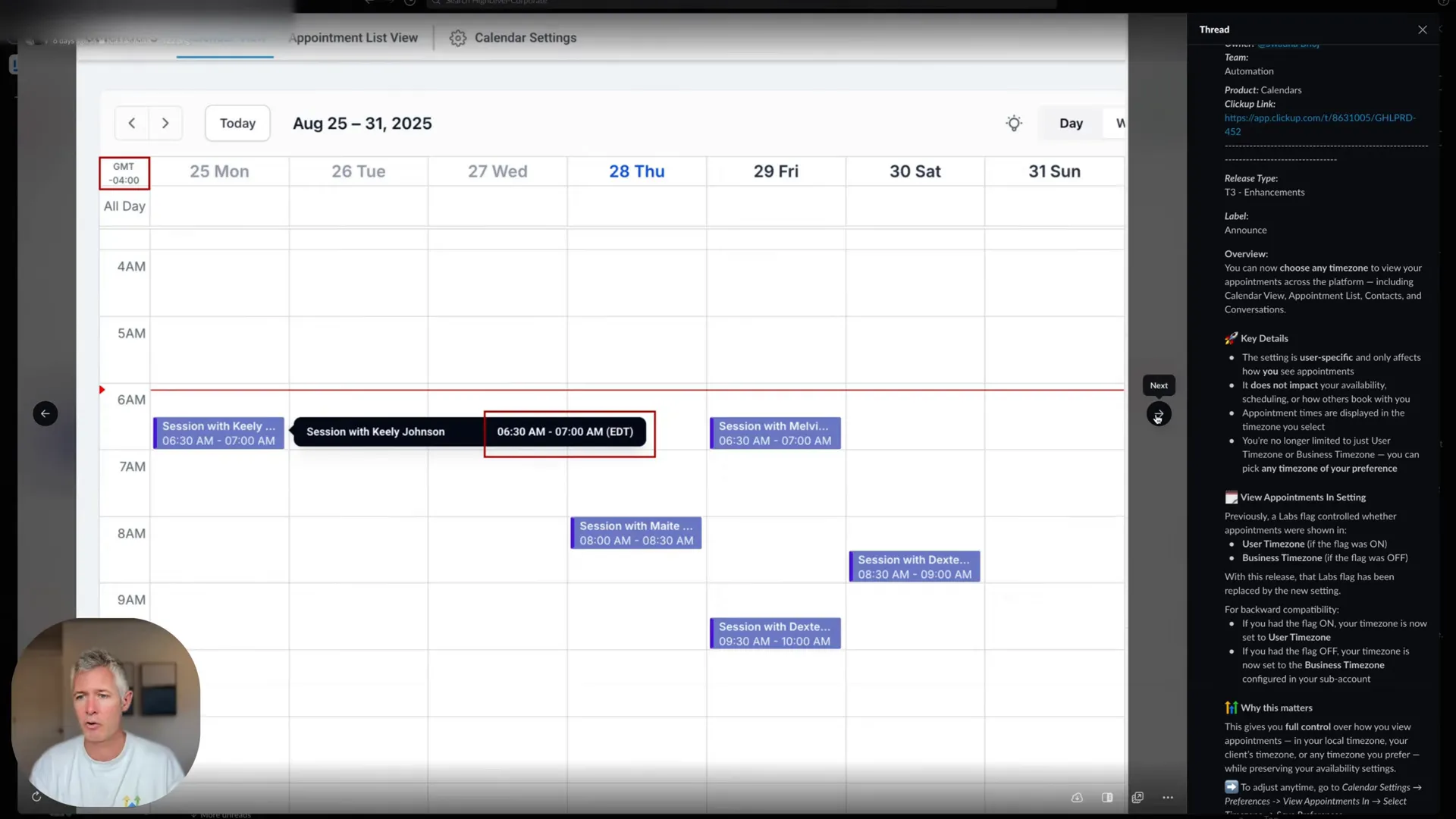Screen dimensions: 1456x819
Task: Select the 25 Mon column header
Action: pos(219,171)
